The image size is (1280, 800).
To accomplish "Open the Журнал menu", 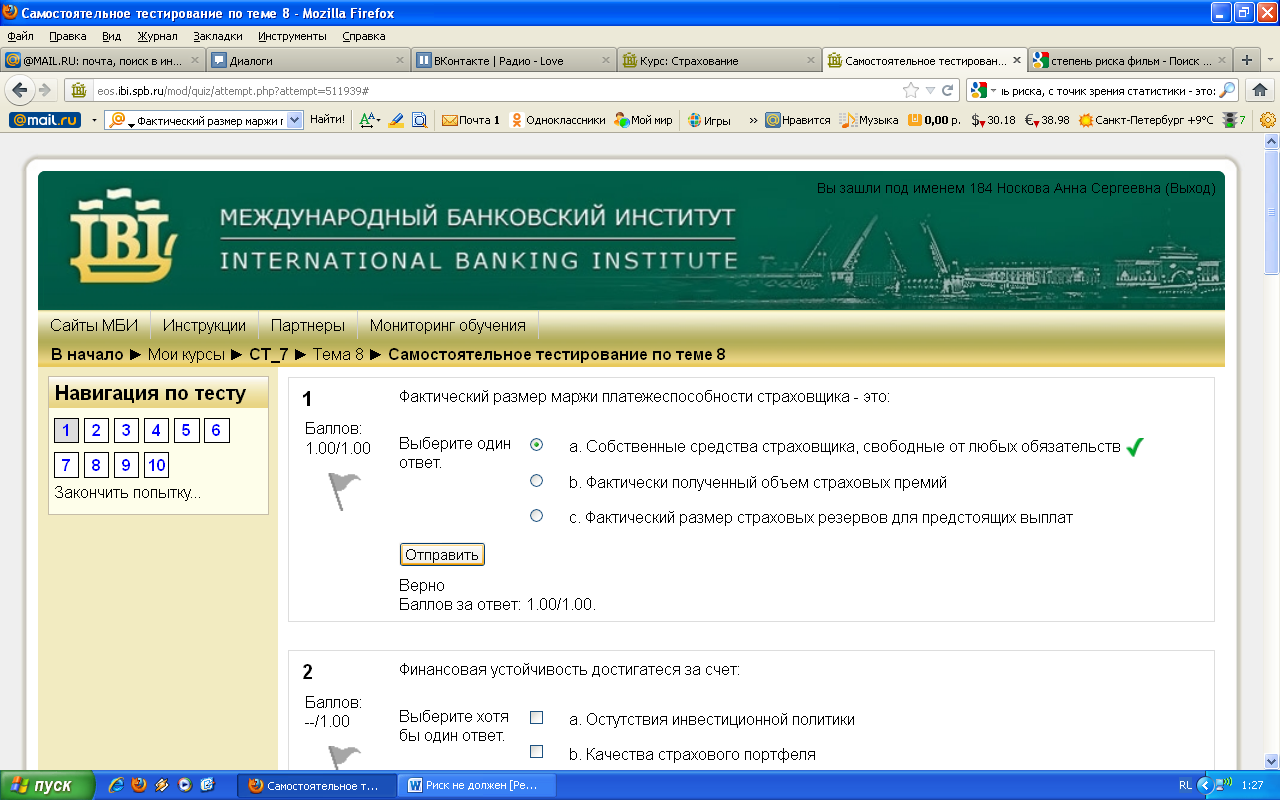I will [x=157, y=36].
